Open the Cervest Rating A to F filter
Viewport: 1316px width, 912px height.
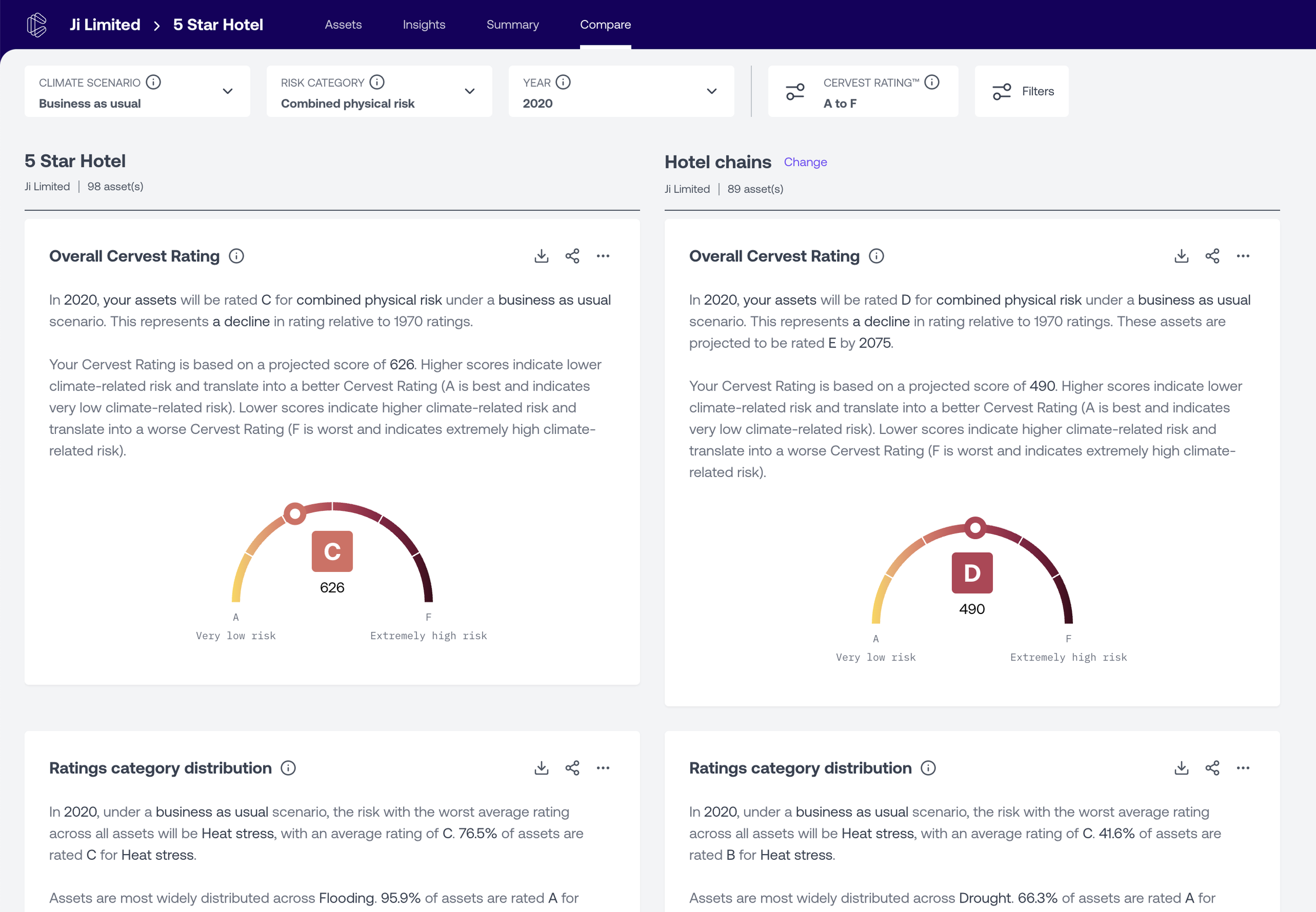[x=863, y=92]
